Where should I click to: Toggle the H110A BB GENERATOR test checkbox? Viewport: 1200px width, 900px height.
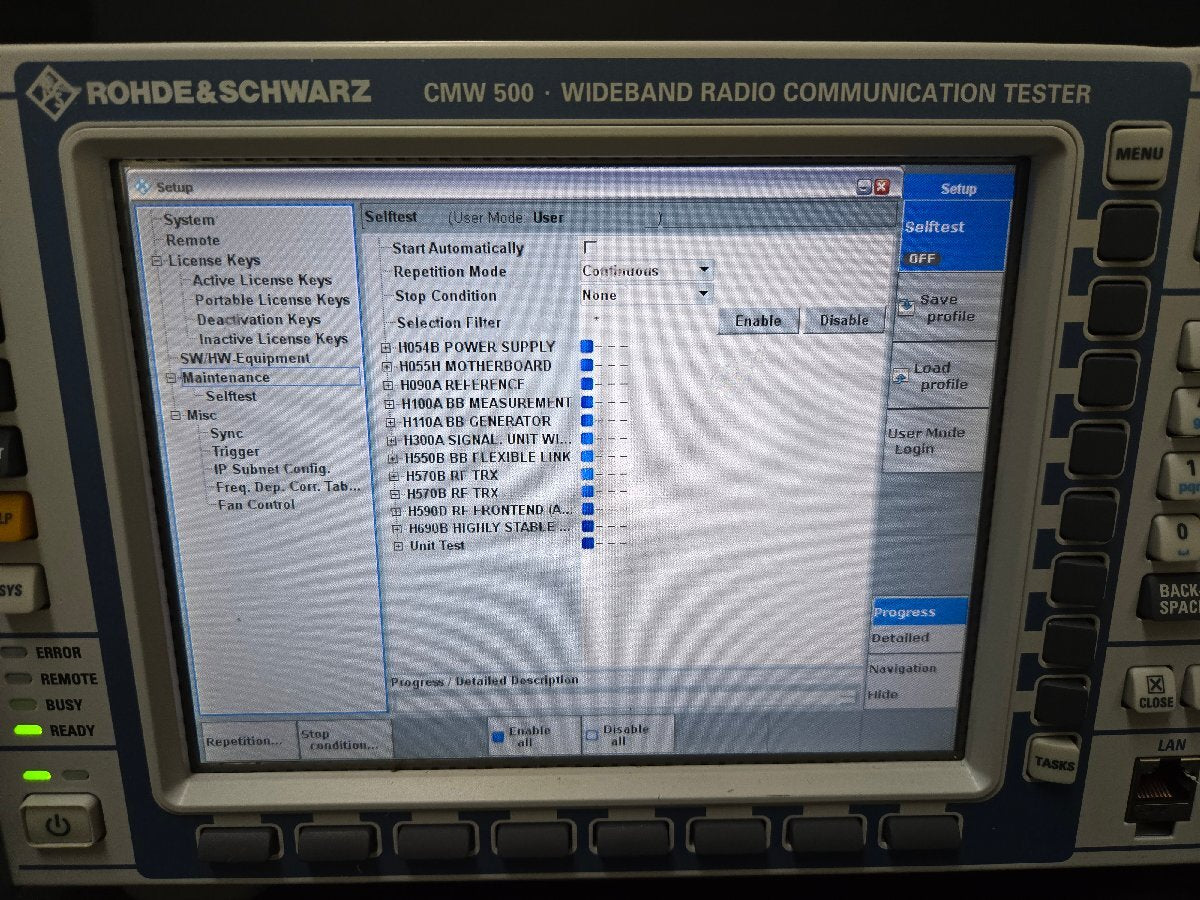587,421
